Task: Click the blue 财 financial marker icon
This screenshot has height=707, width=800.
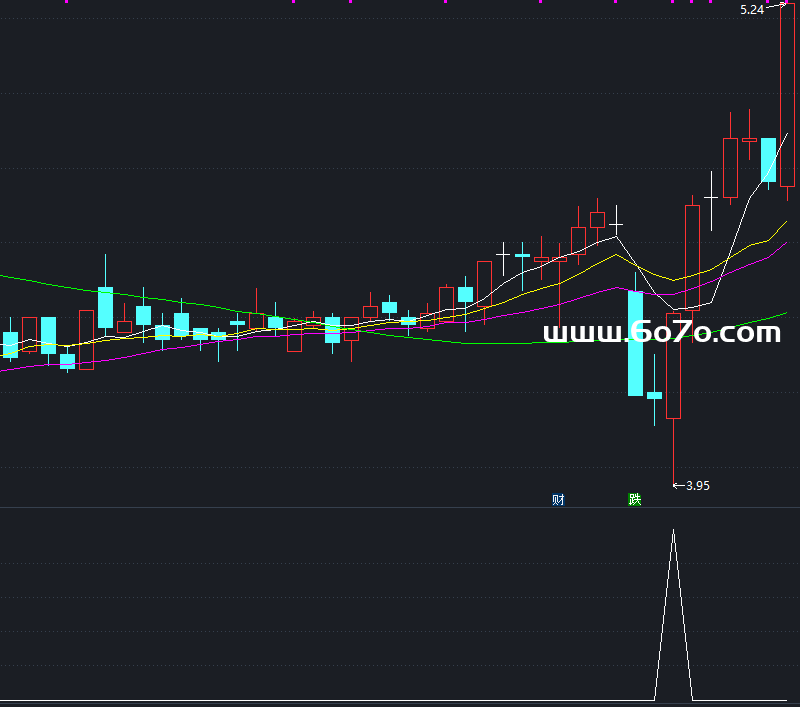Action: point(559,500)
